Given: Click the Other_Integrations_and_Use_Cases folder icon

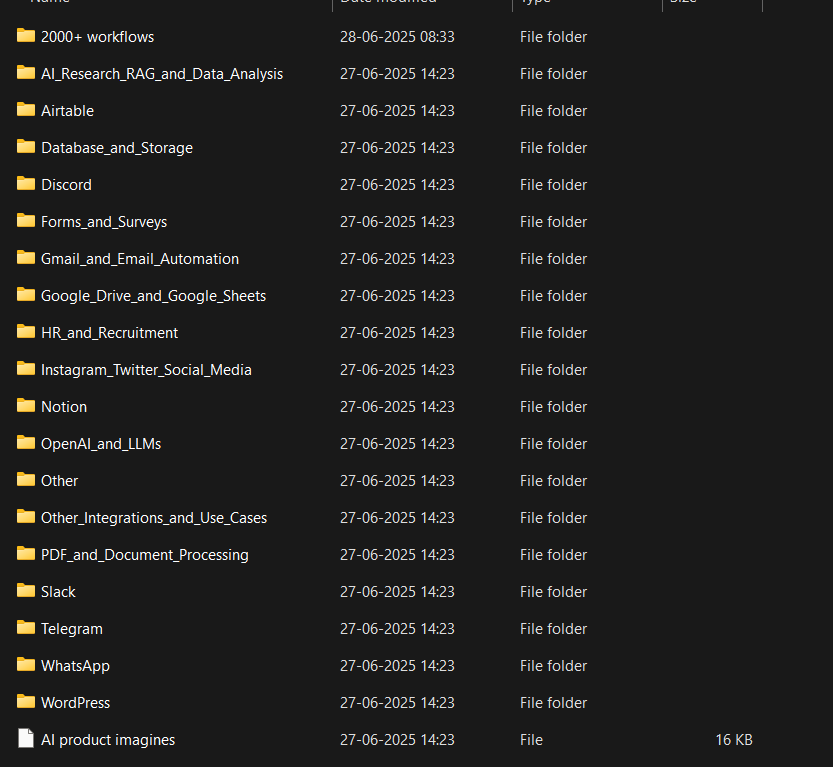Looking at the screenshot, I should pos(26,516).
